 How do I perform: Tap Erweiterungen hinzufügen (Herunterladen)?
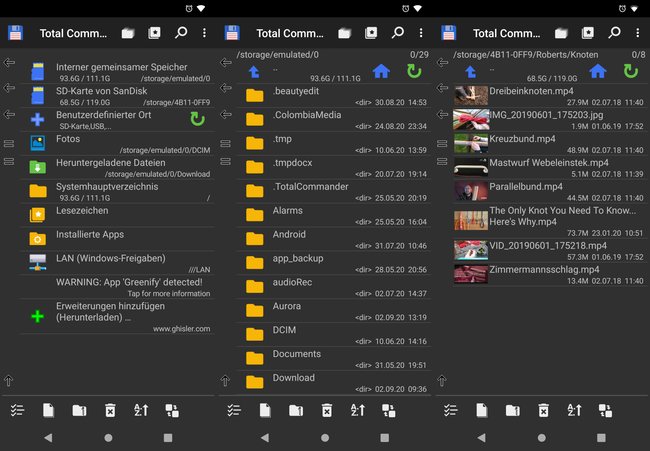(117, 317)
